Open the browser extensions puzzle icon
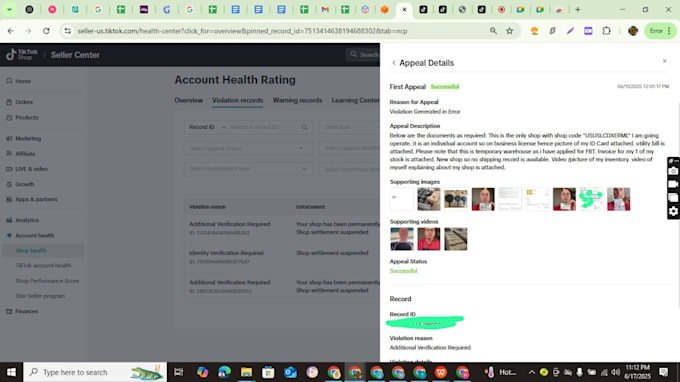This screenshot has height=382, width=680. [606, 31]
